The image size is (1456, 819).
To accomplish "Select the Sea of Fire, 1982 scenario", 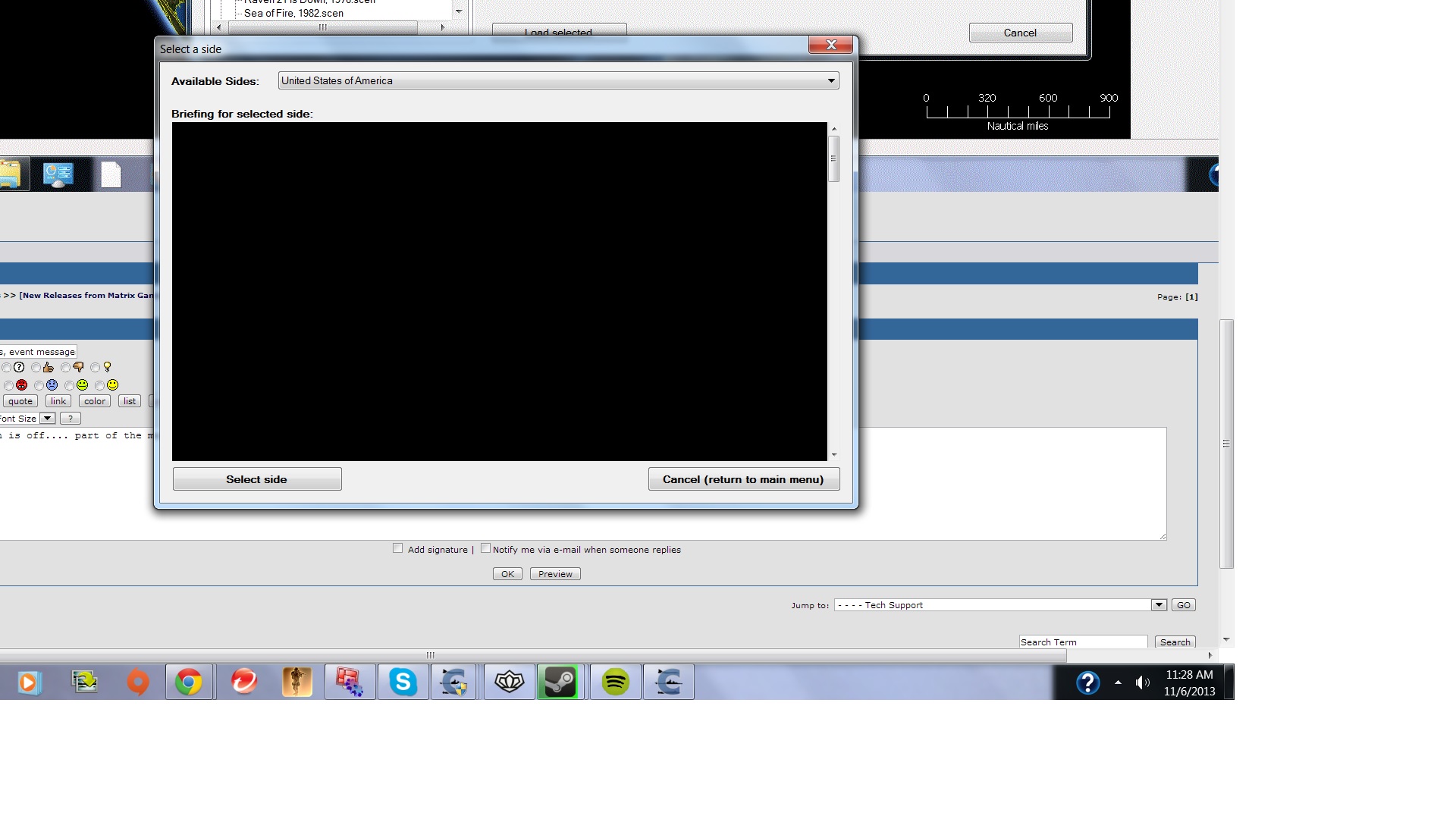I will click(293, 13).
